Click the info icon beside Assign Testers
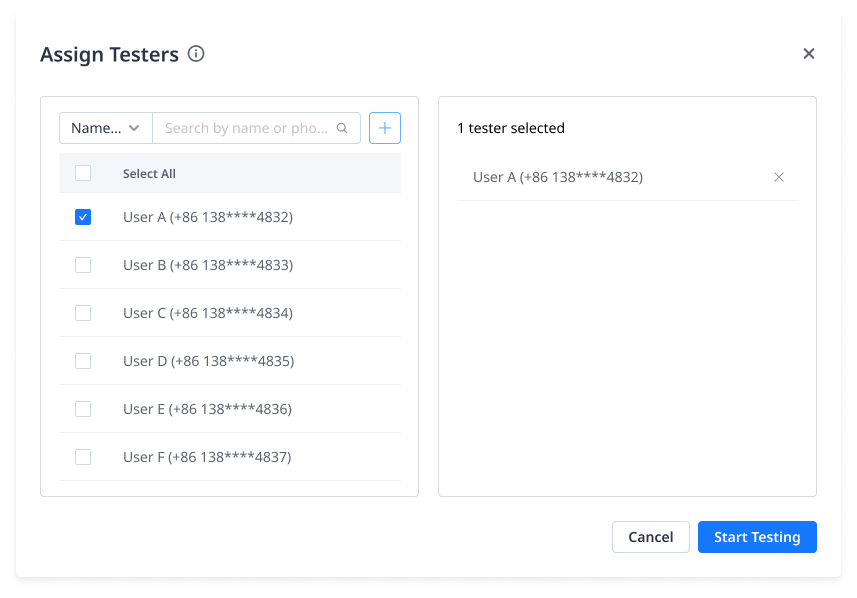Screen dimensions: 857x598 point(196,54)
